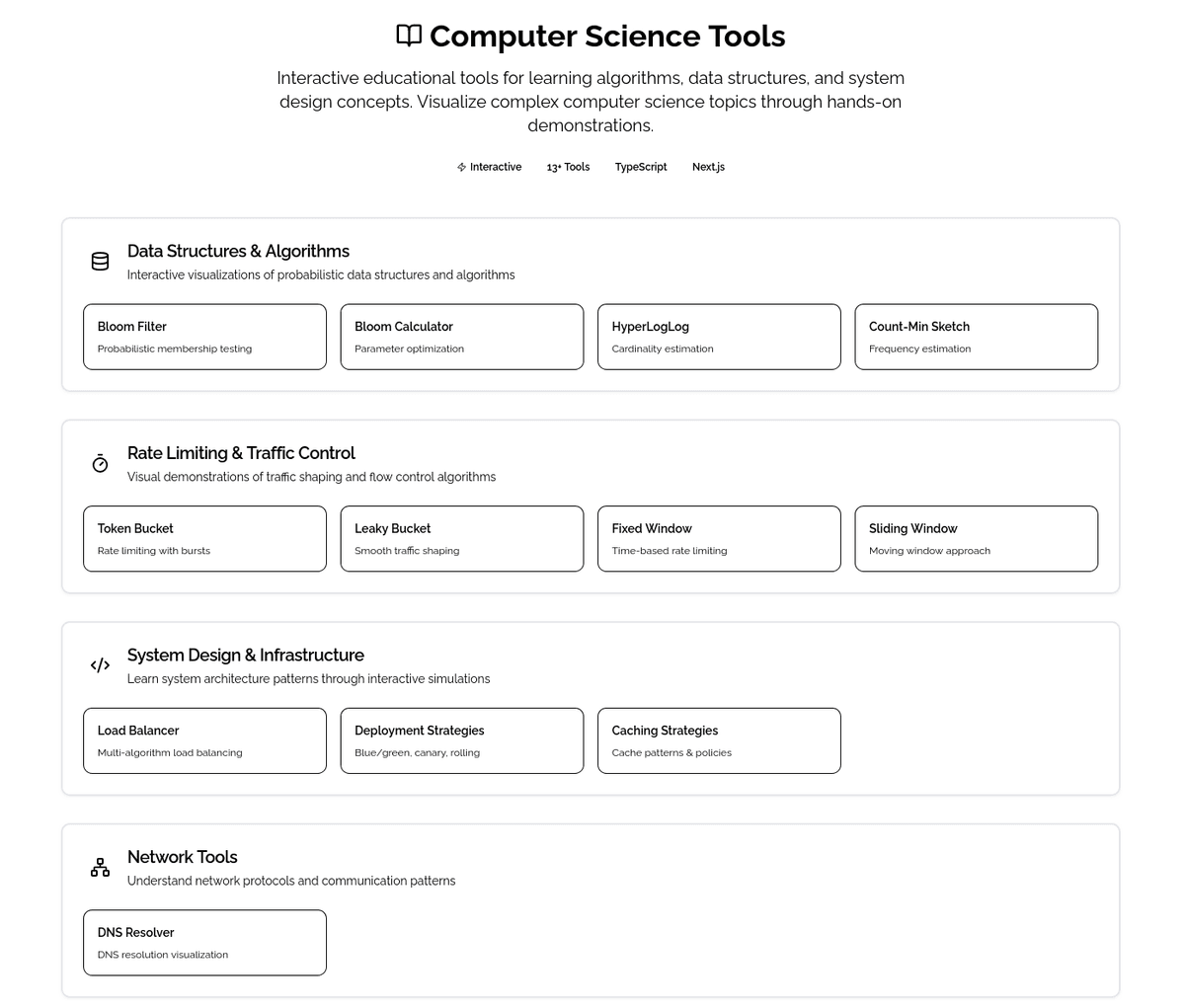1185x1008 pixels.
Task: Click the open book icon beside the page title
Action: 408,36
